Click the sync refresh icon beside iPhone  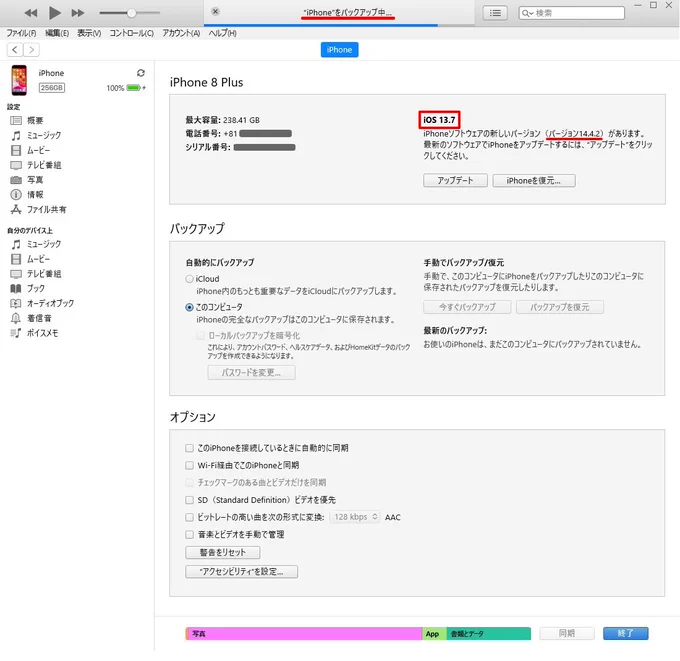pyautogui.click(x=141, y=73)
